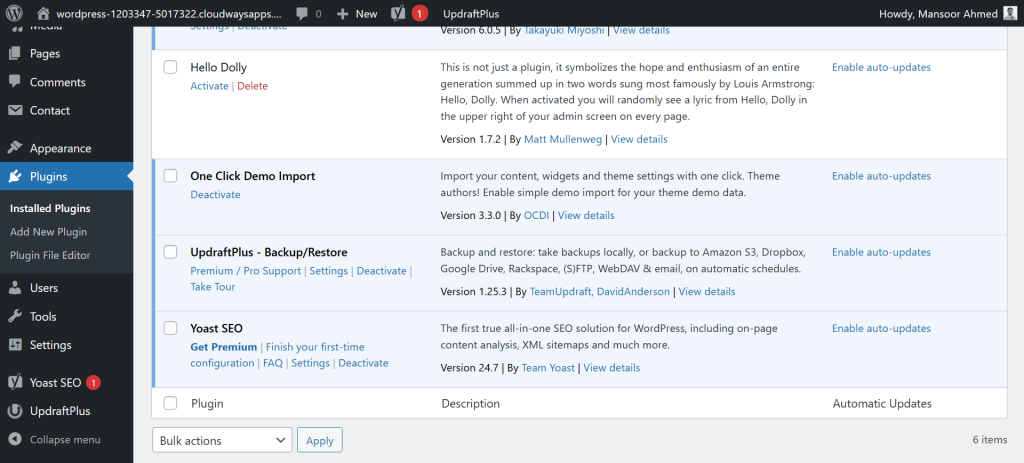Tick the UpdraftPlus plugin checkbox
The width and height of the screenshot is (1024, 463).
tap(170, 252)
